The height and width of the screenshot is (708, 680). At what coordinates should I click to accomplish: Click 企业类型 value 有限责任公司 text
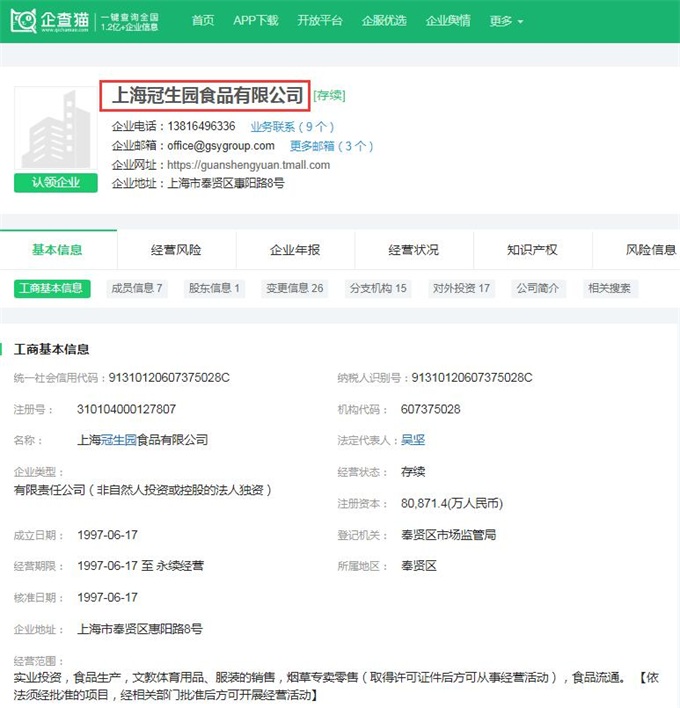143,490
